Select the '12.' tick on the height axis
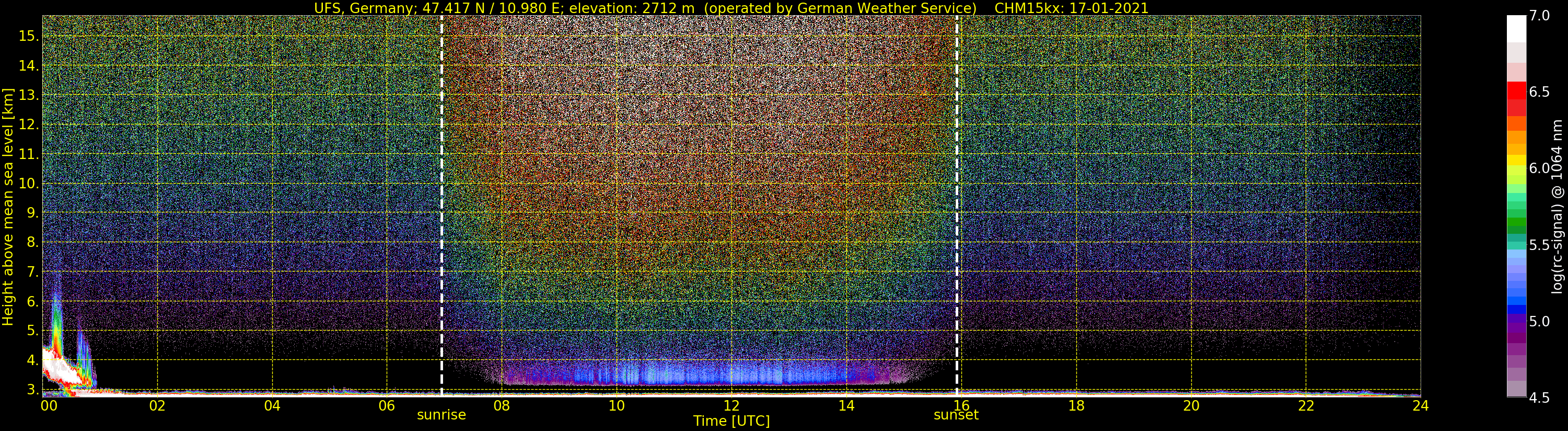This screenshot has height=431, width=1568. (29, 124)
